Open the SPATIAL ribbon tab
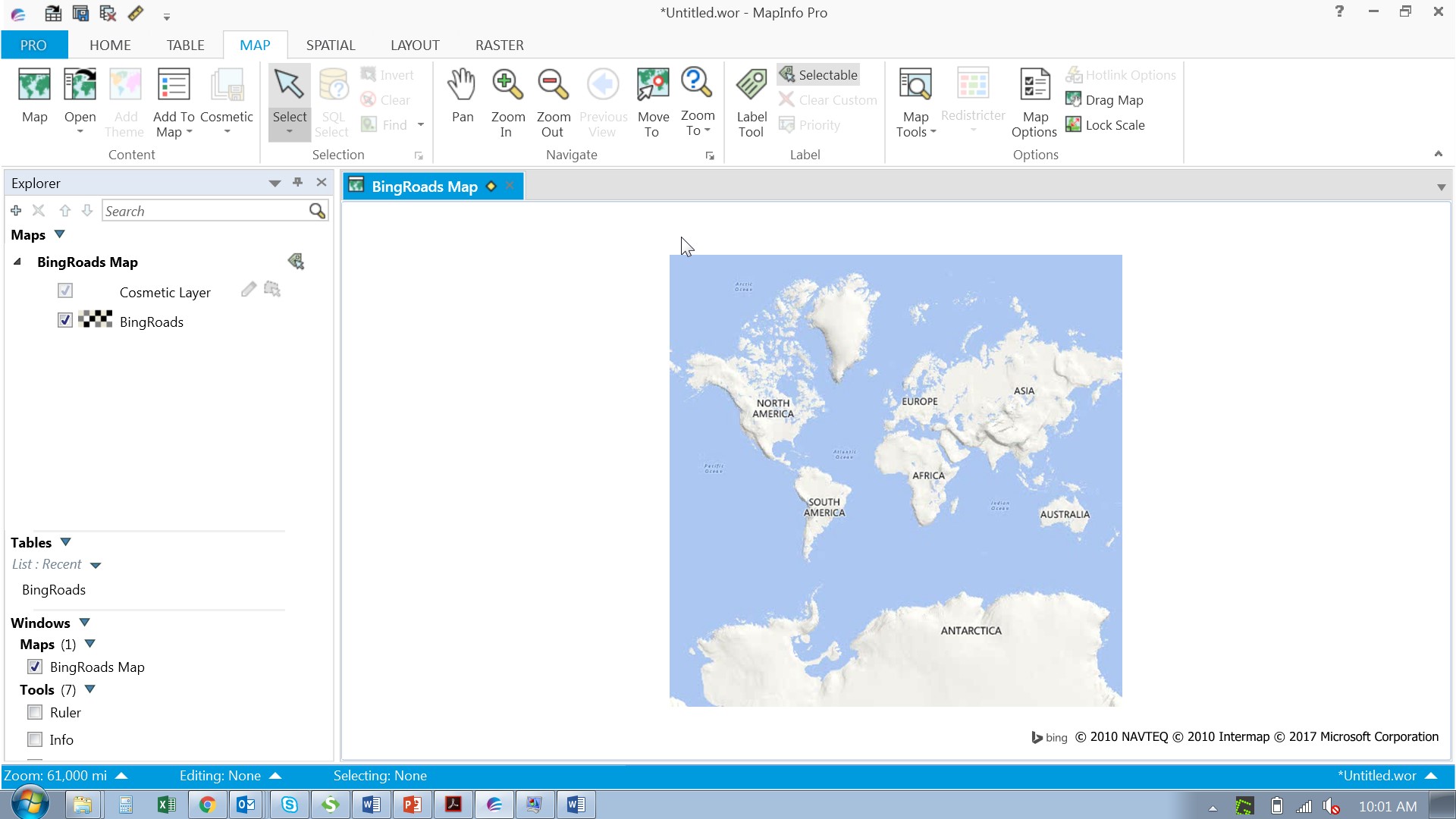1456x819 pixels. (331, 45)
